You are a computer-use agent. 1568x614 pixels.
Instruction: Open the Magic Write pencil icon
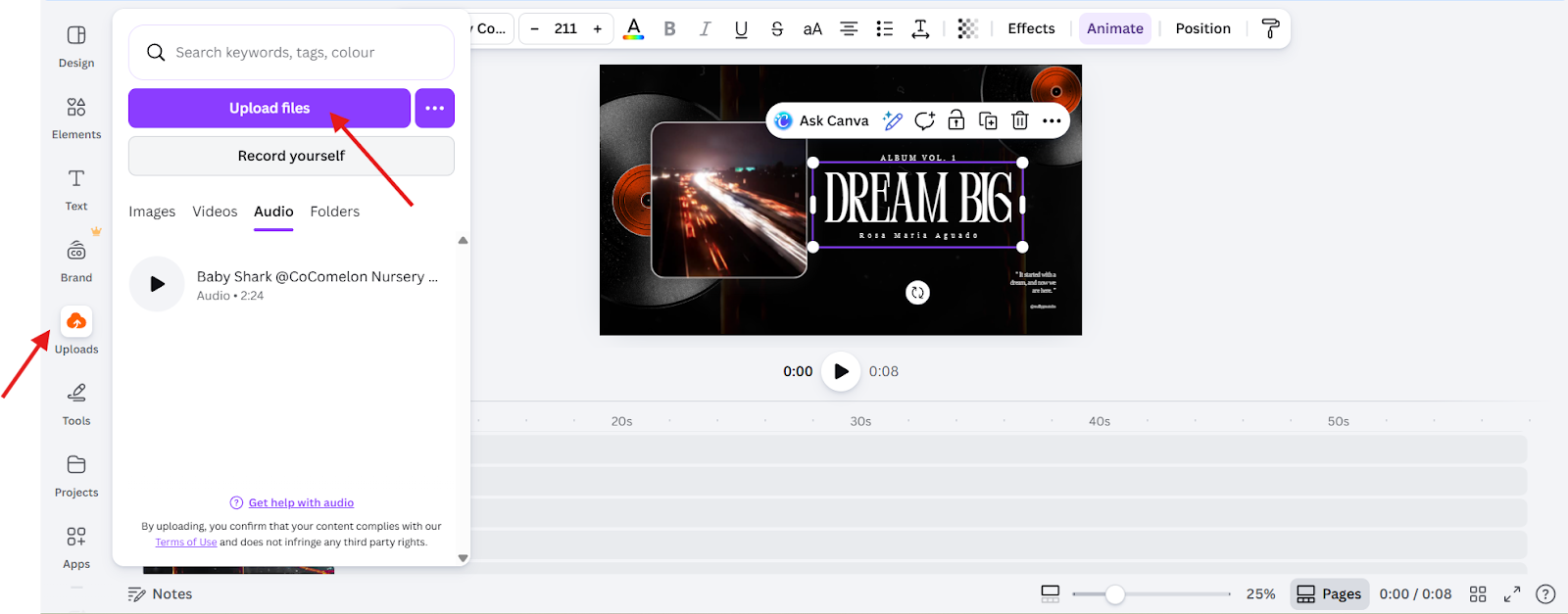[892, 120]
